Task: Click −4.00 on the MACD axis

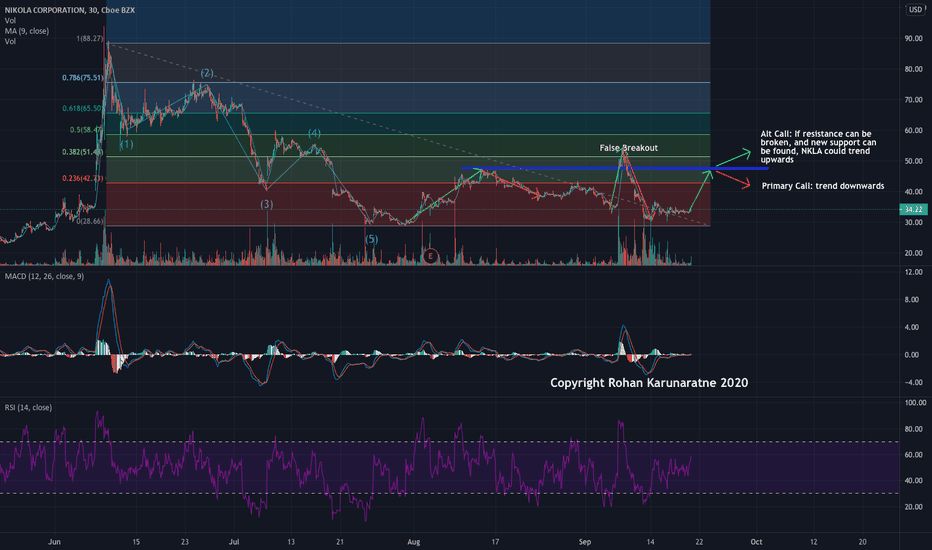Action: pos(914,382)
